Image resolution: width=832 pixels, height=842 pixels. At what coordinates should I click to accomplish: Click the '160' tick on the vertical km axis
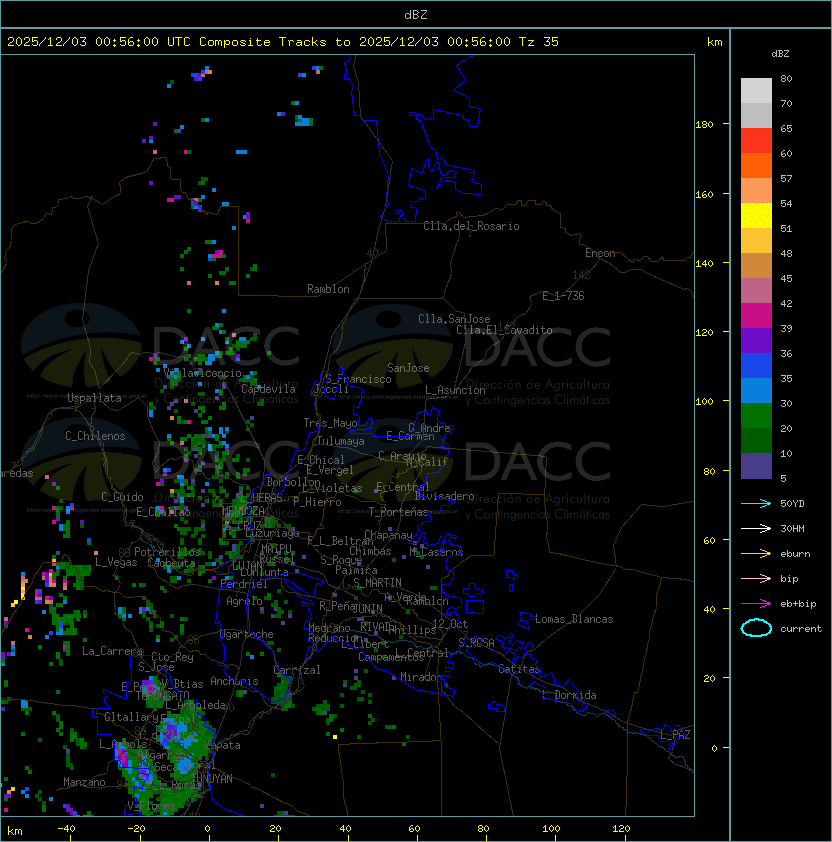(x=704, y=194)
